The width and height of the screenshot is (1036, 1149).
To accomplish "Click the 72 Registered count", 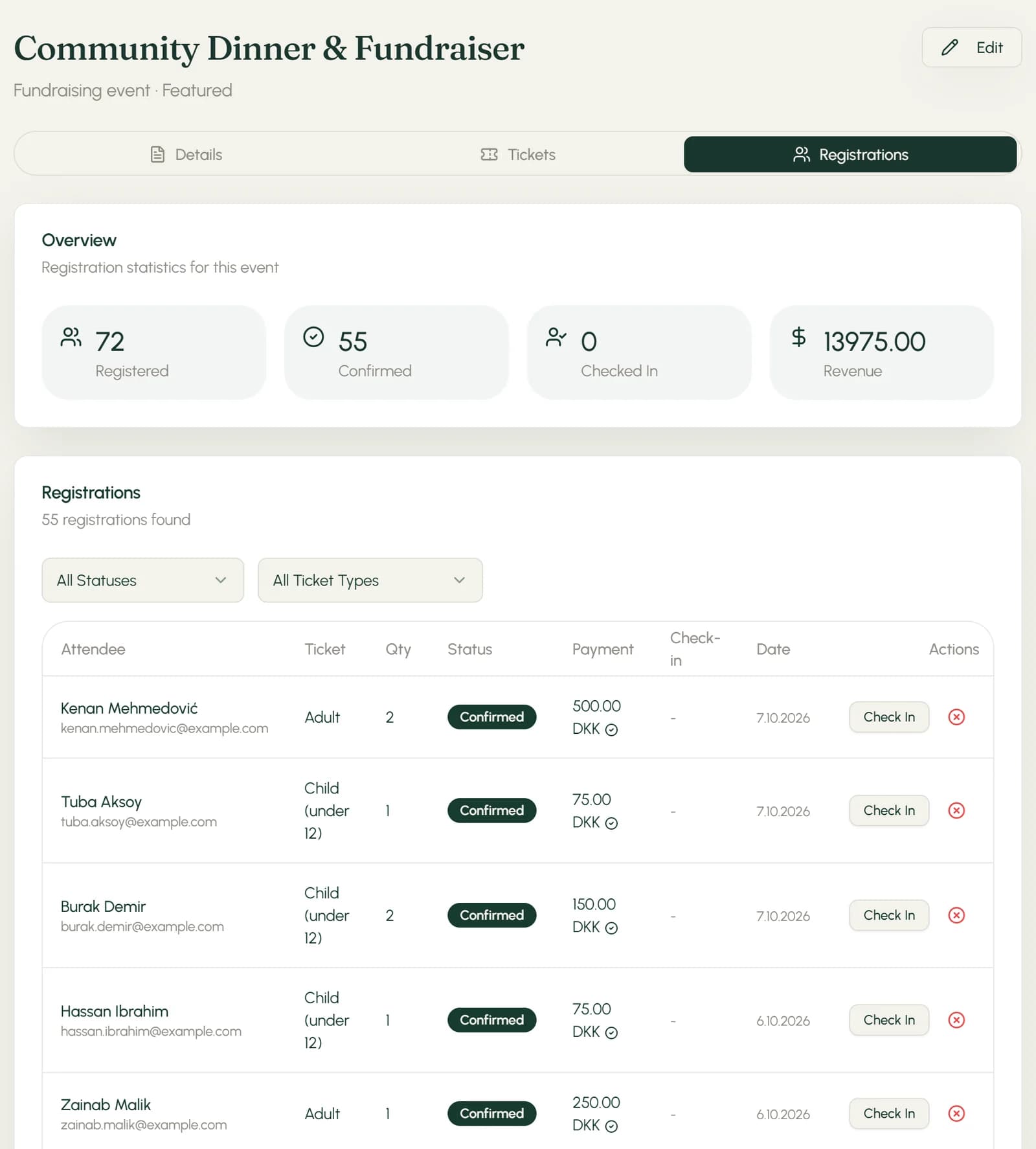I will (x=109, y=341).
